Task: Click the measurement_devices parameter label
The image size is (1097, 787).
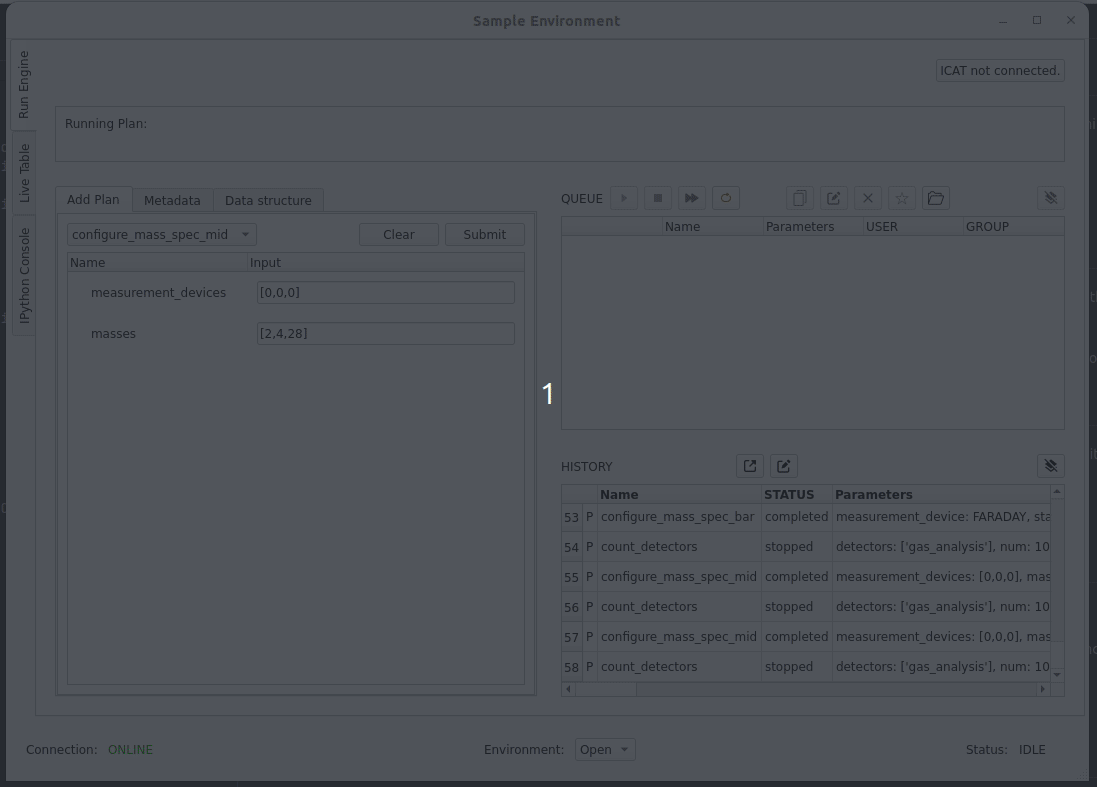Action: click(158, 292)
